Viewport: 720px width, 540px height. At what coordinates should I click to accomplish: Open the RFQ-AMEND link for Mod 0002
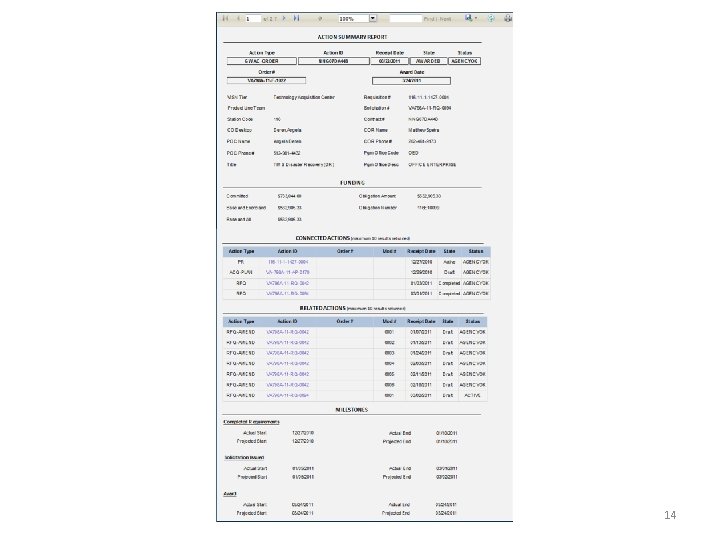pos(288,343)
